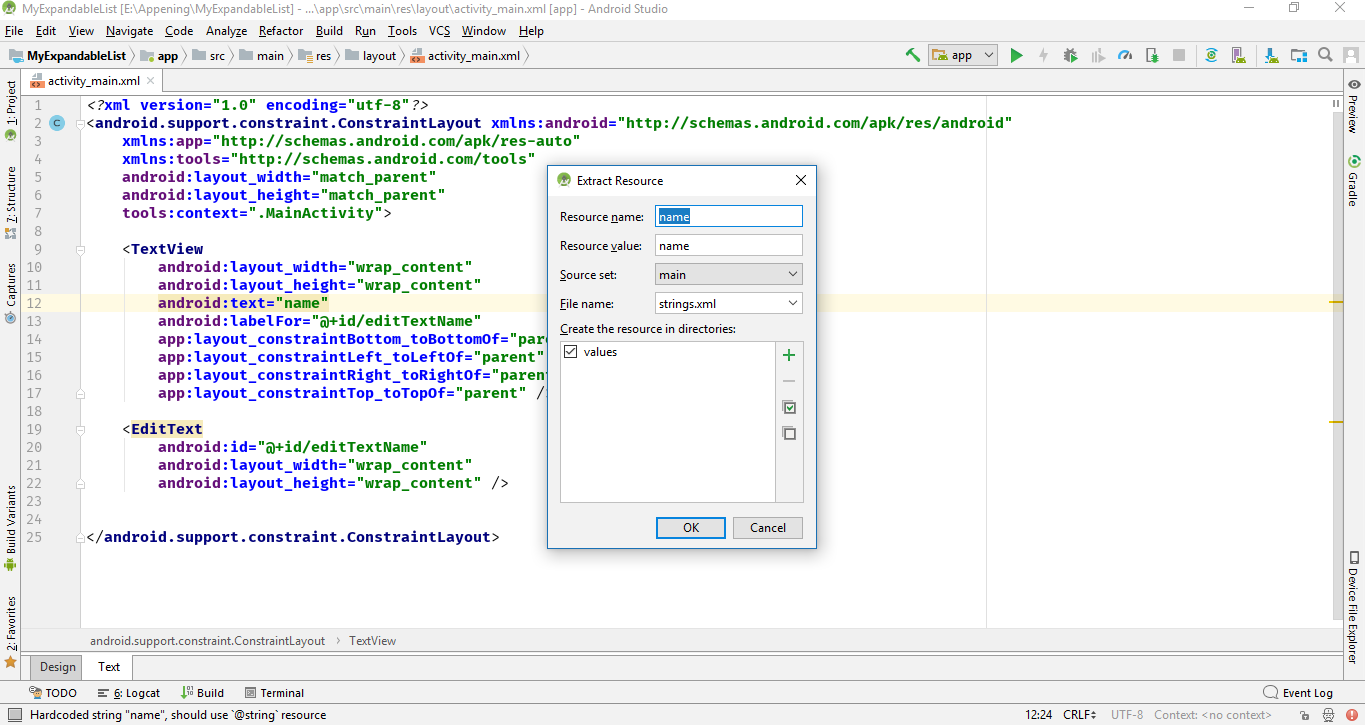Viewport: 1365px width, 725px height.
Task: Open the run configuration dropdown showing app
Action: [962, 55]
